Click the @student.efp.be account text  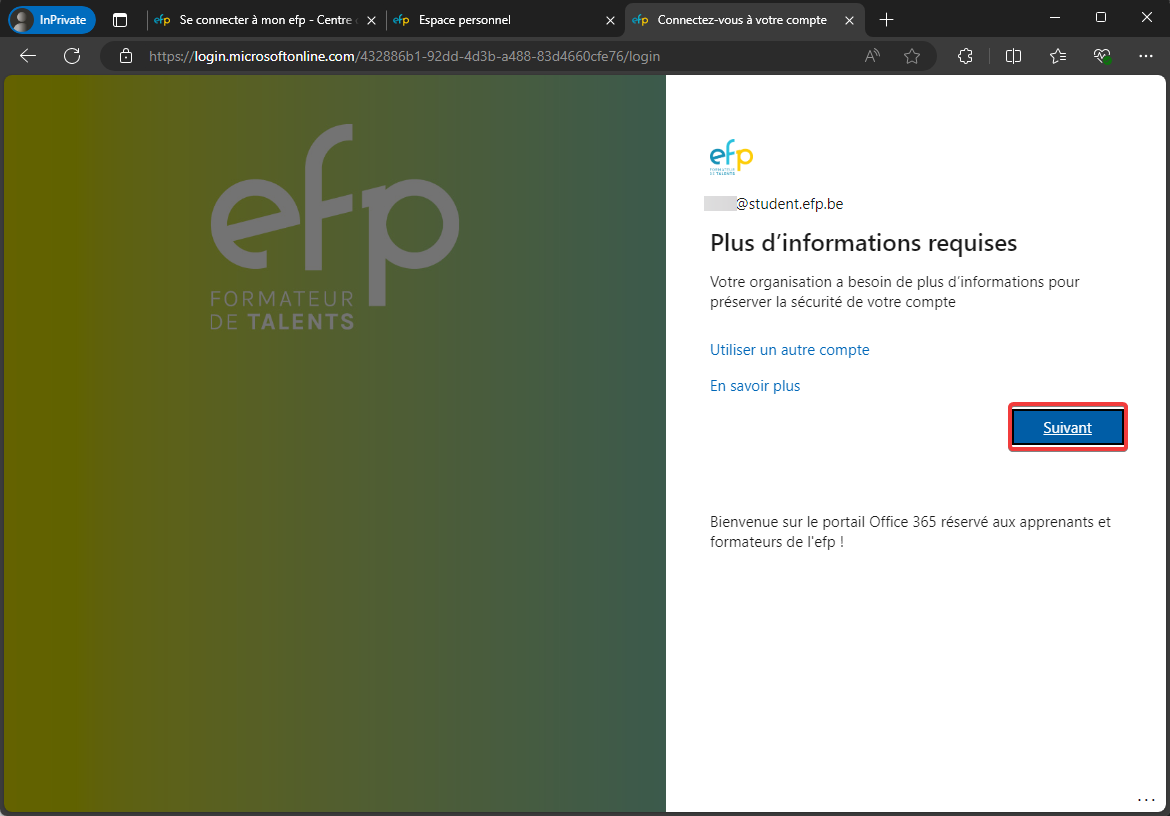(x=789, y=204)
